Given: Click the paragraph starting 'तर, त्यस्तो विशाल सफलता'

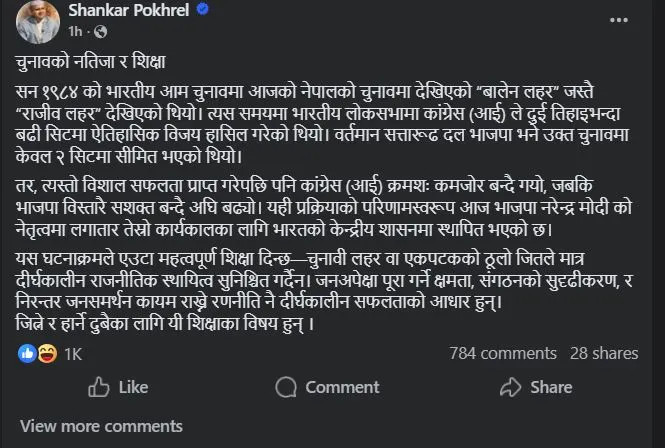Looking at the screenshot, I should point(324,208).
